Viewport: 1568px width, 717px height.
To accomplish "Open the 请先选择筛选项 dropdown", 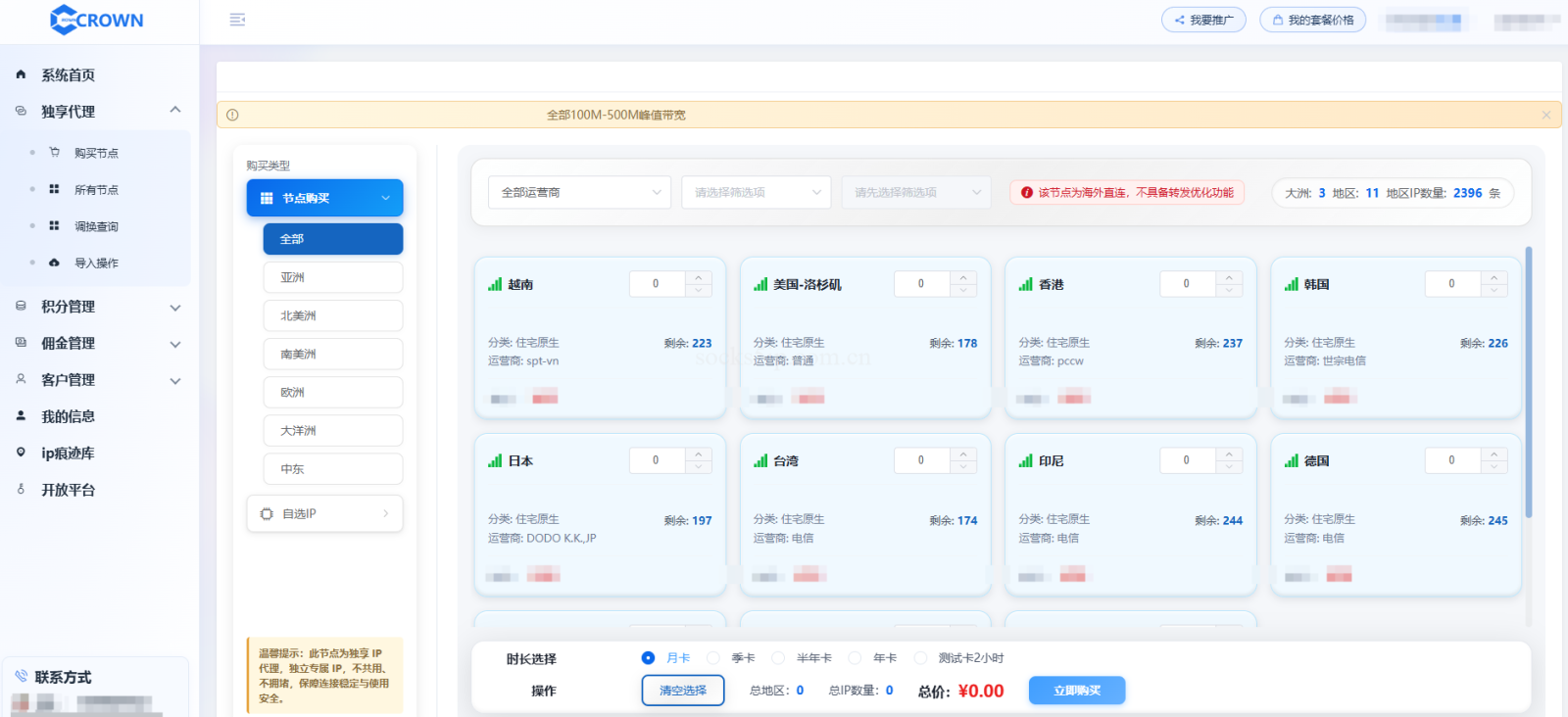I will tap(916, 192).
